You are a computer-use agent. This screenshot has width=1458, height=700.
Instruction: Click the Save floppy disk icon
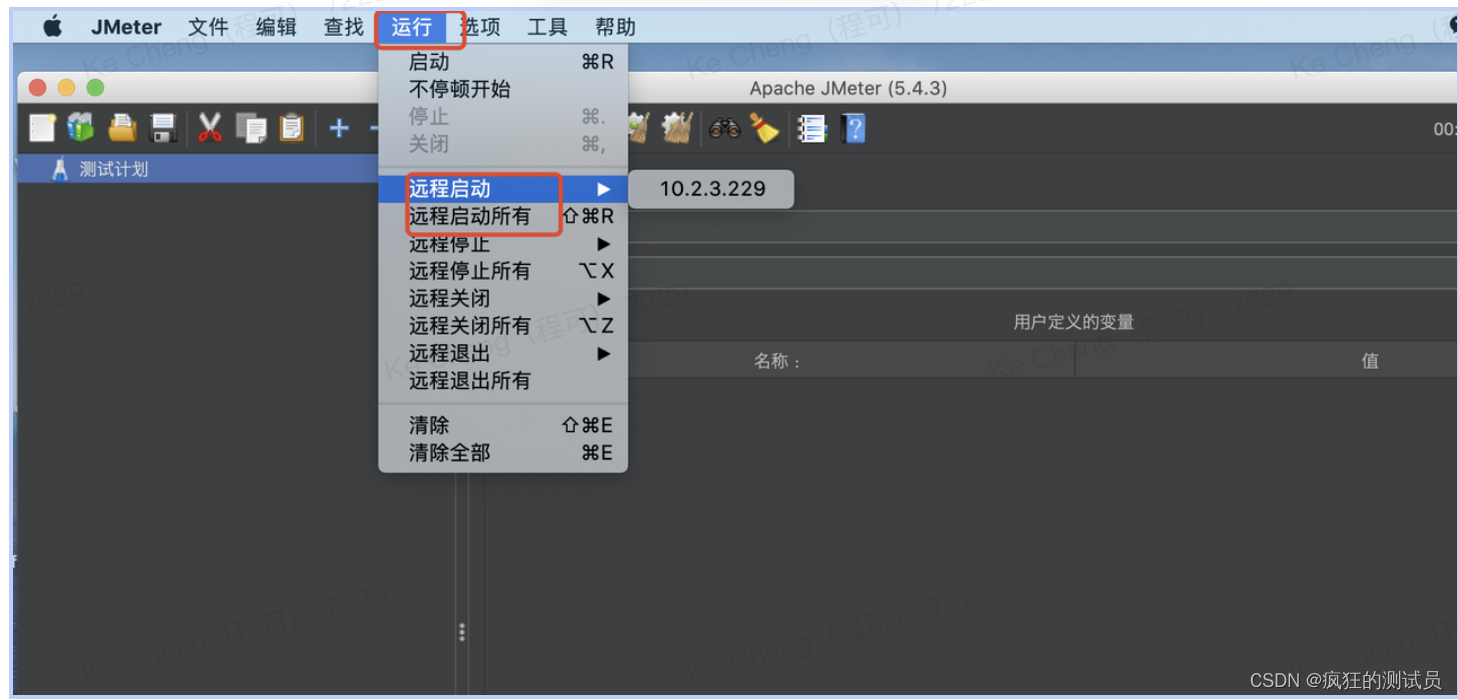163,128
